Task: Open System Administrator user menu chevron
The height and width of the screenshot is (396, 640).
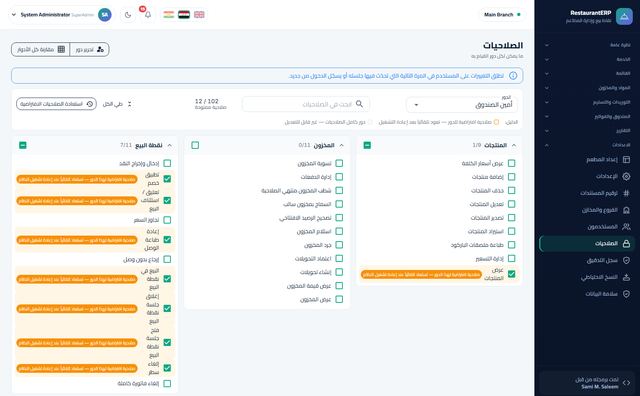Action: pyautogui.click(x=13, y=15)
